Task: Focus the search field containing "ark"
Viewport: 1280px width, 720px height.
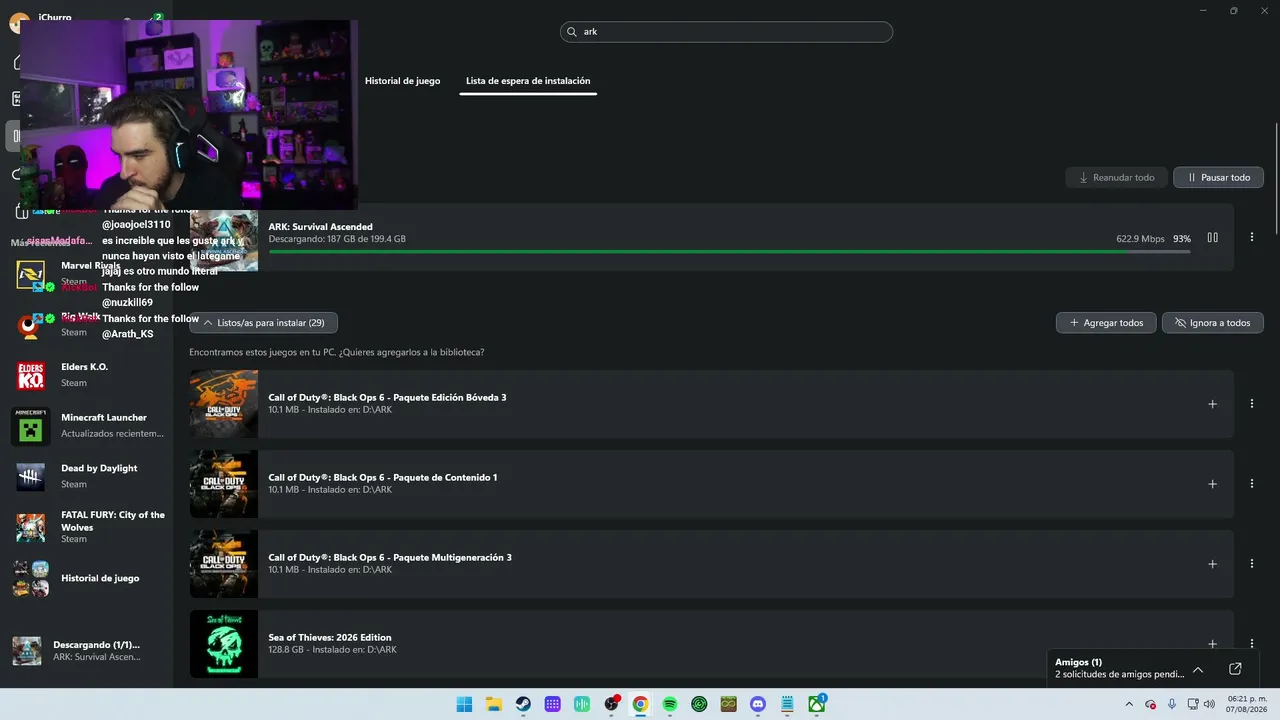Action: pyautogui.click(x=726, y=32)
